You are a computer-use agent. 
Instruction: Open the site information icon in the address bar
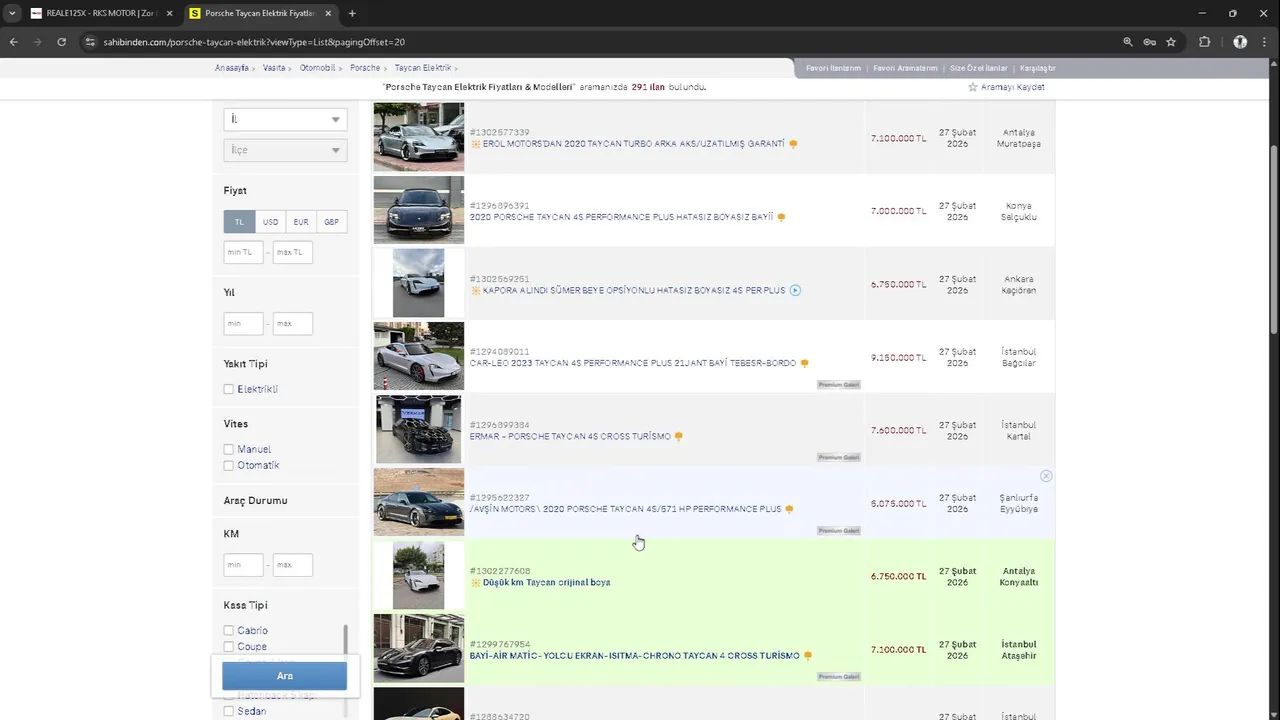(x=90, y=42)
